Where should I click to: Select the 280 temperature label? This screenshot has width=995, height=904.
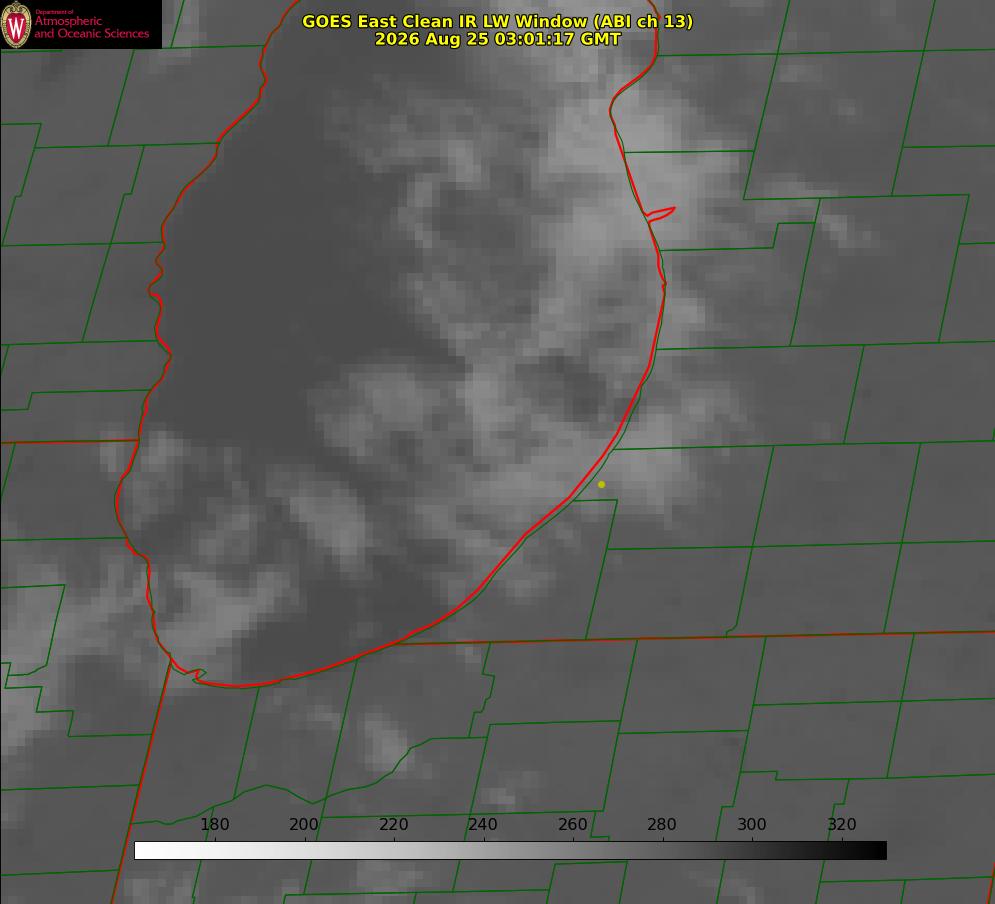click(662, 824)
